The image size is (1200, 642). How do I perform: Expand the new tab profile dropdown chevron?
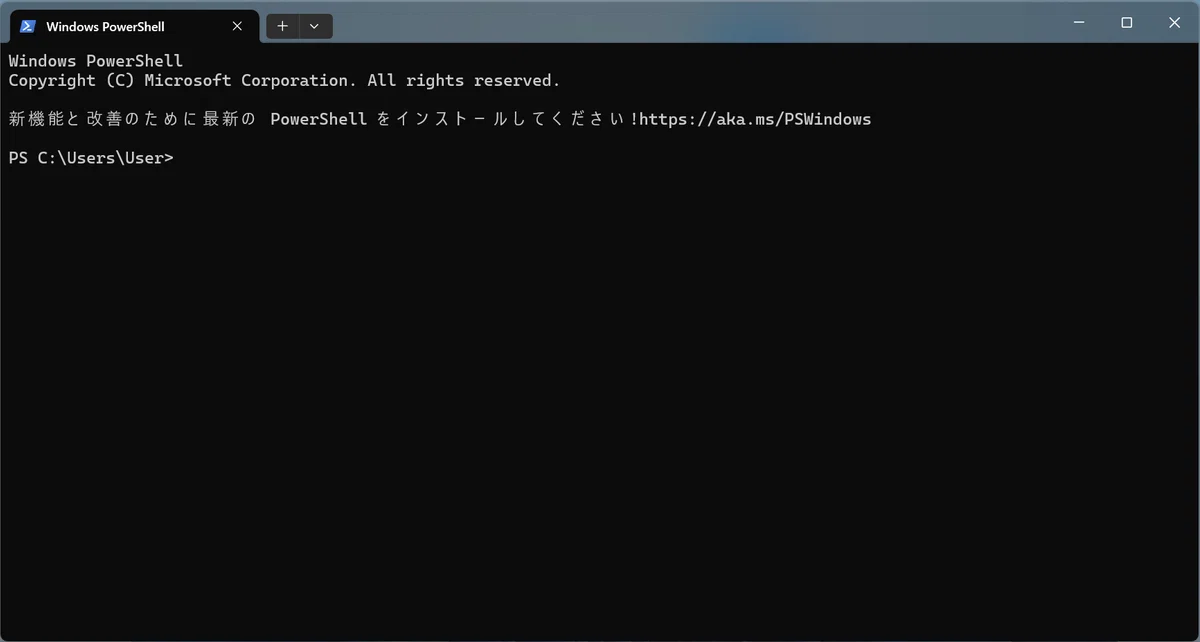pos(314,26)
